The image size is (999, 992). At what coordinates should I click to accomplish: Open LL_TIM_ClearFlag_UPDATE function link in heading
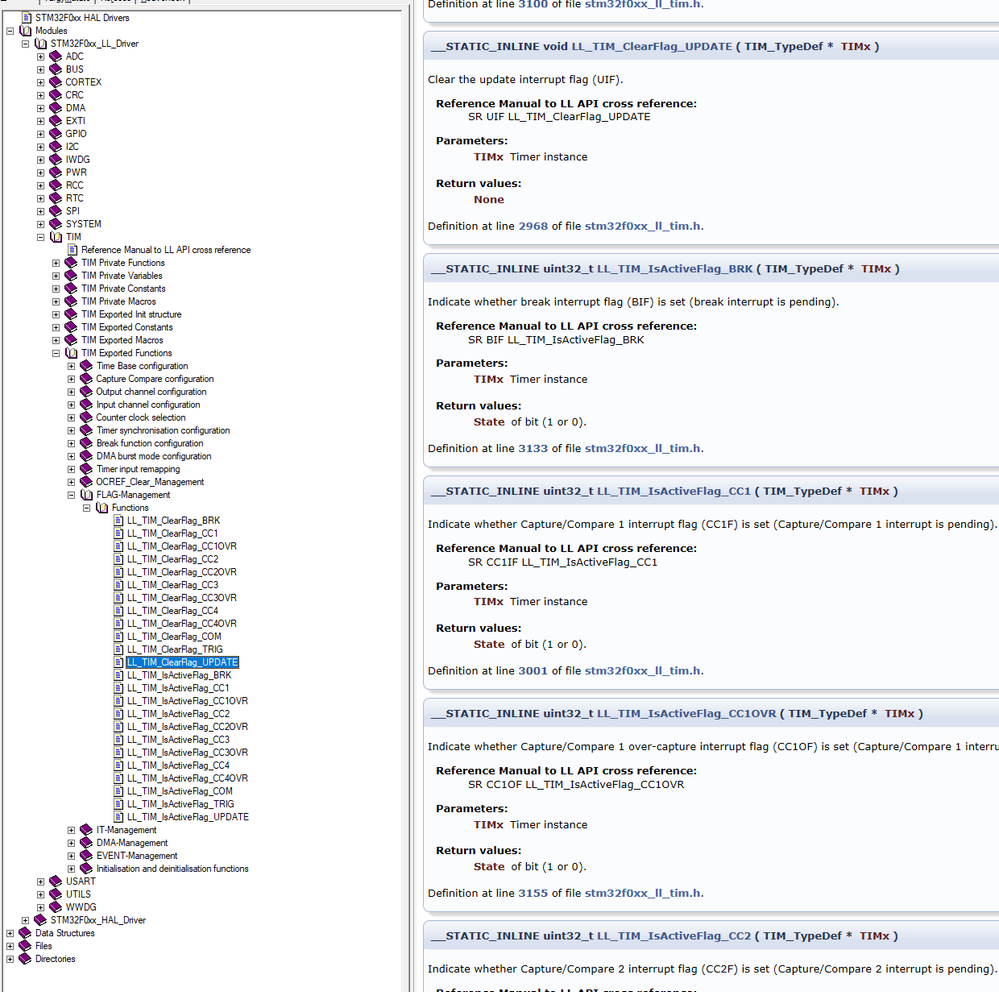point(652,47)
